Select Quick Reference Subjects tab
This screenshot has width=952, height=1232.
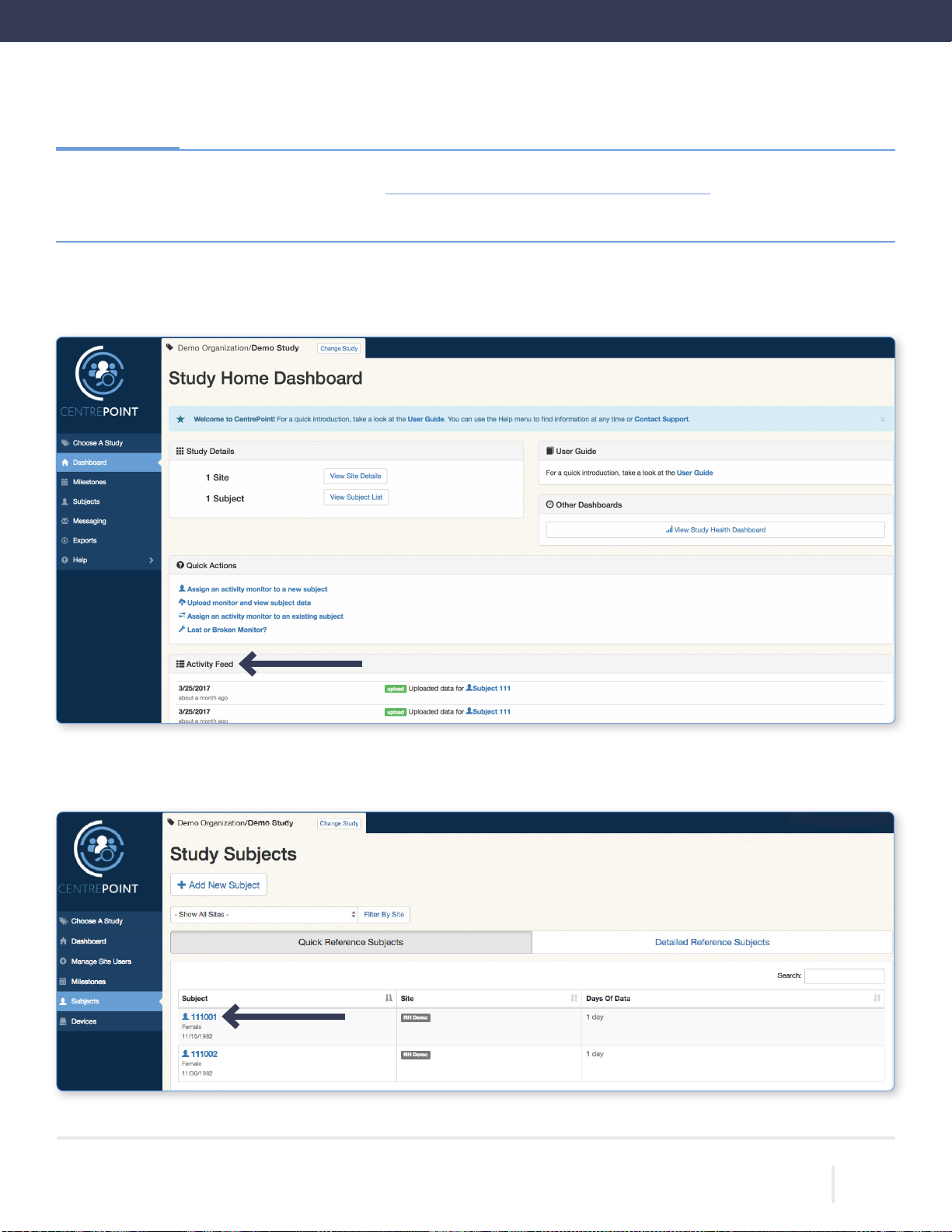[351, 942]
